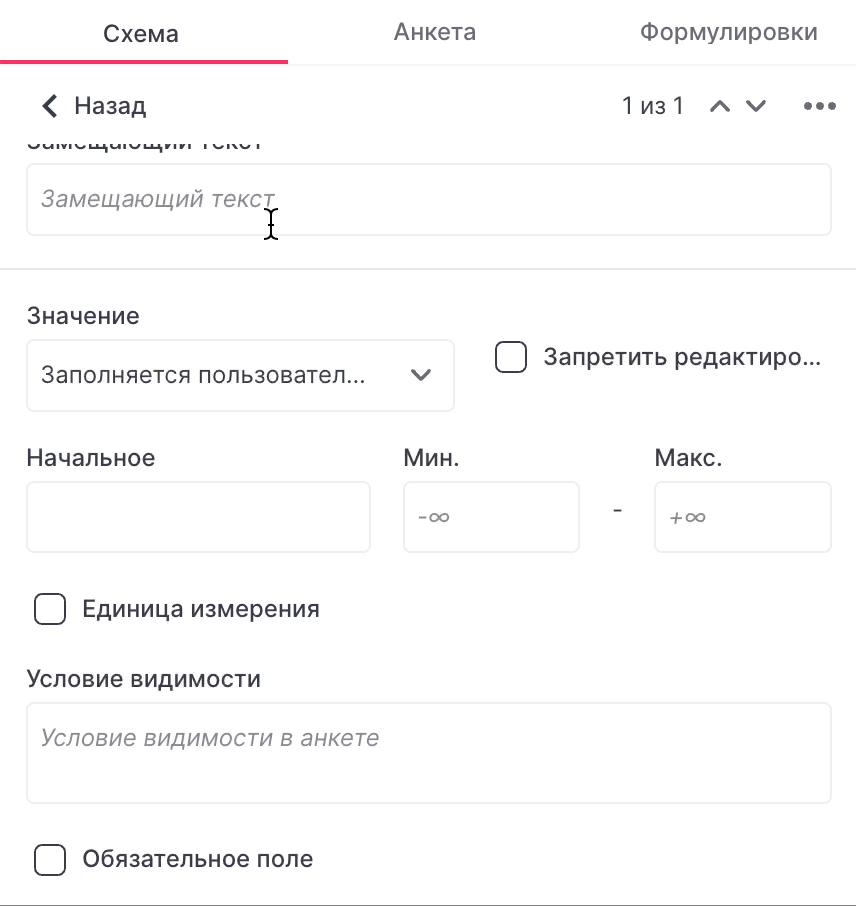Go to next item with down chevron
856x906 pixels.
(x=756, y=106)
